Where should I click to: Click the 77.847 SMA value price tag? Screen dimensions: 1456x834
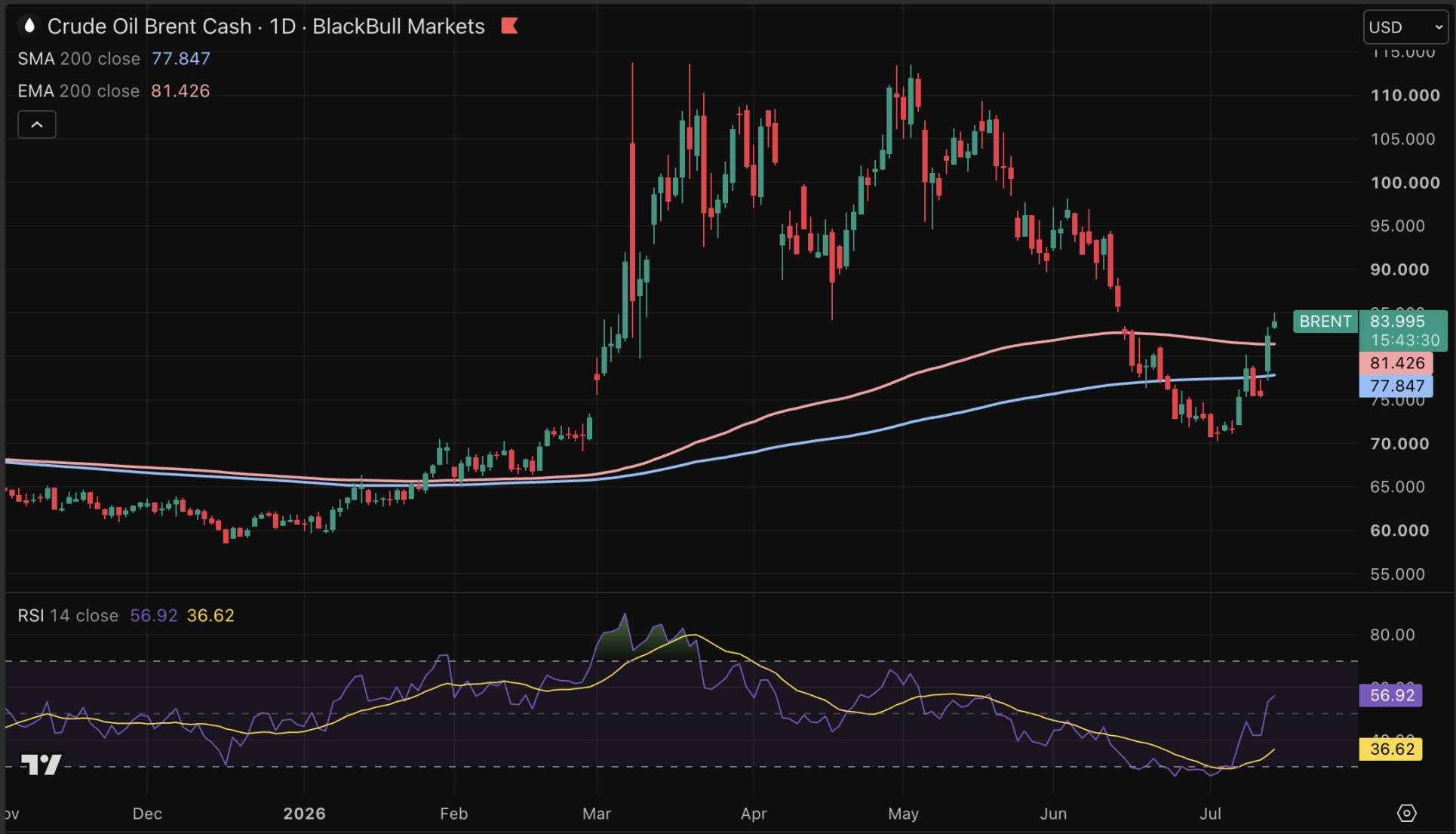1396,386
